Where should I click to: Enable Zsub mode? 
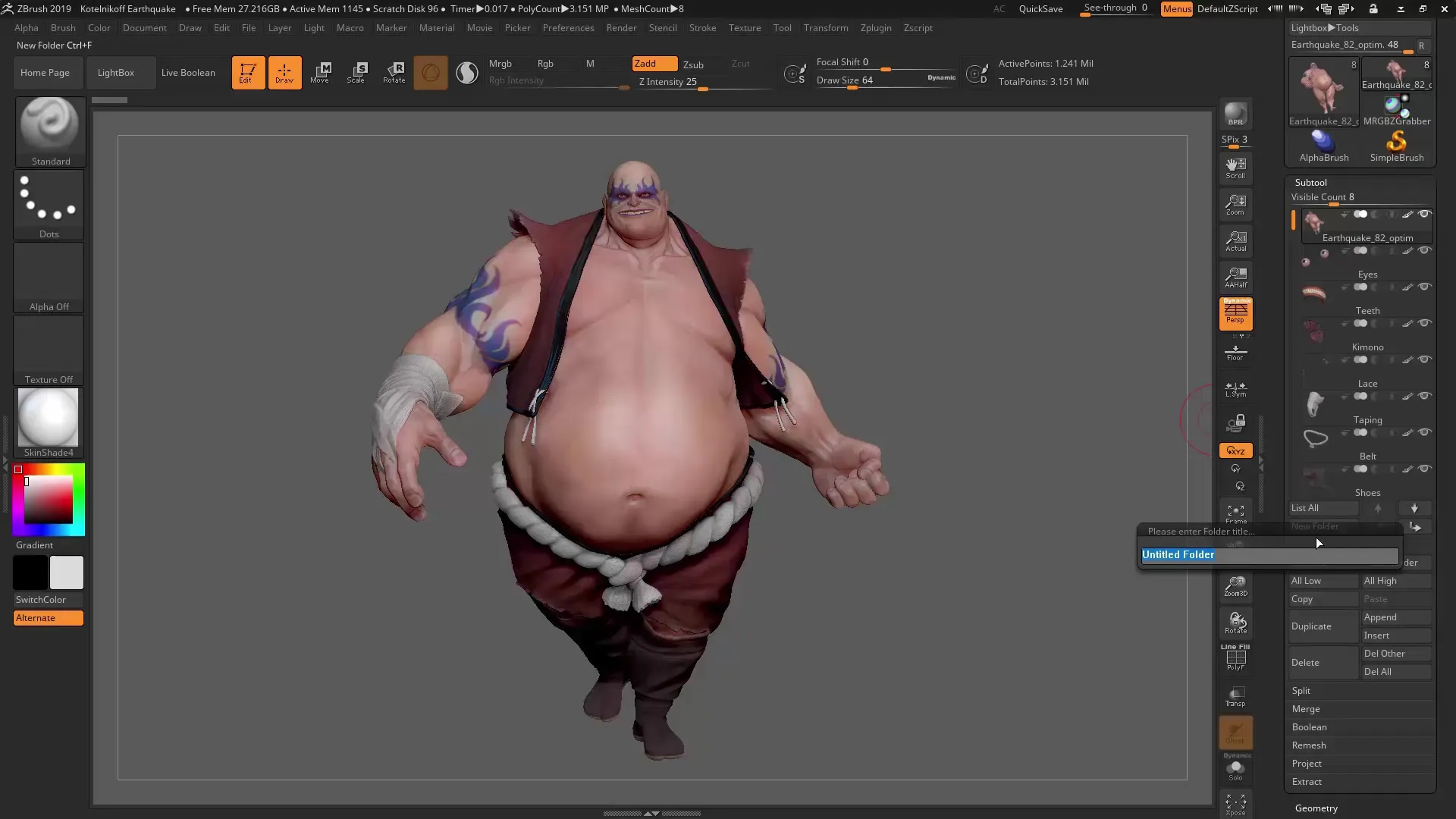click(x=693, y=64)
